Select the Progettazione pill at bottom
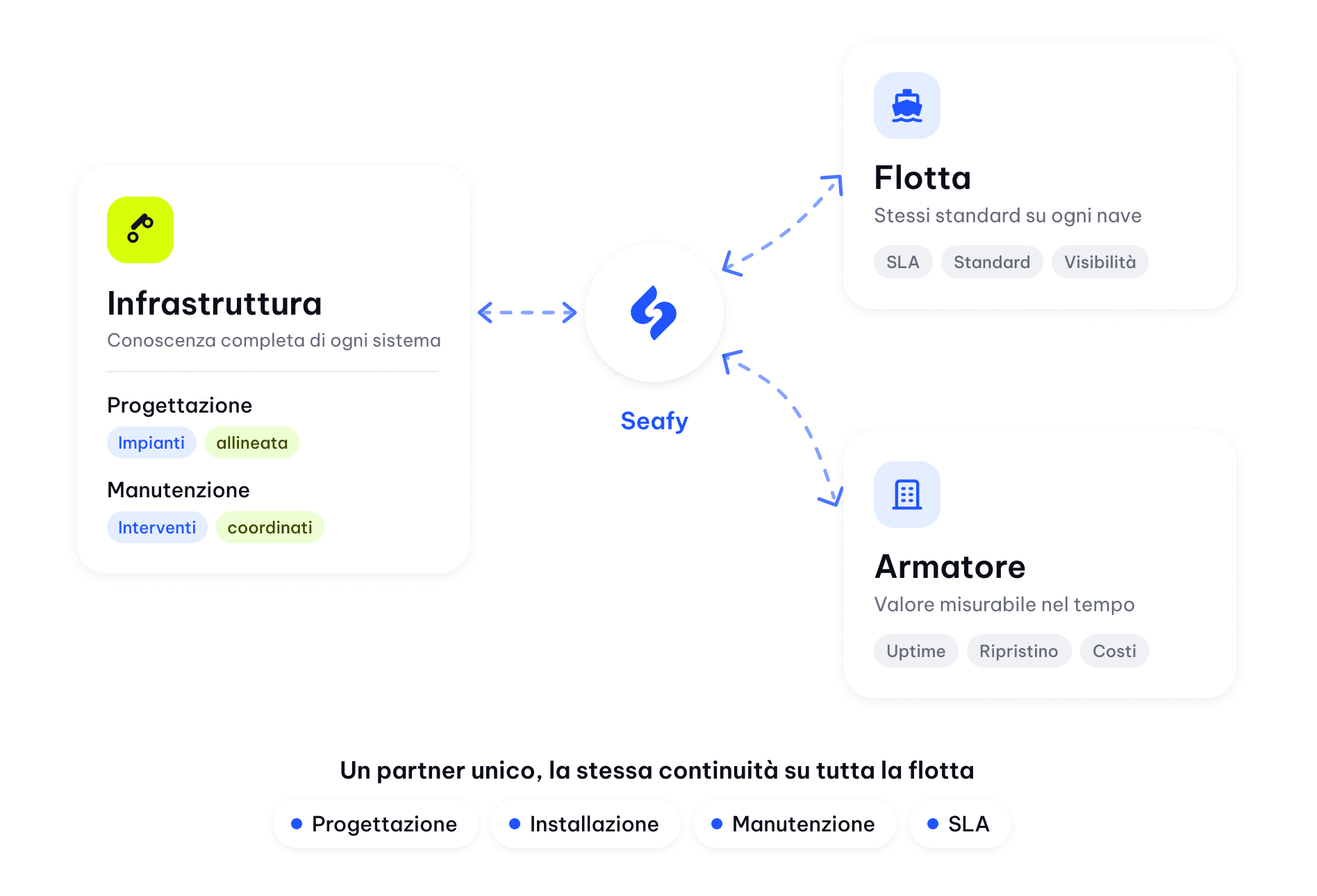 tap(376, 824)
